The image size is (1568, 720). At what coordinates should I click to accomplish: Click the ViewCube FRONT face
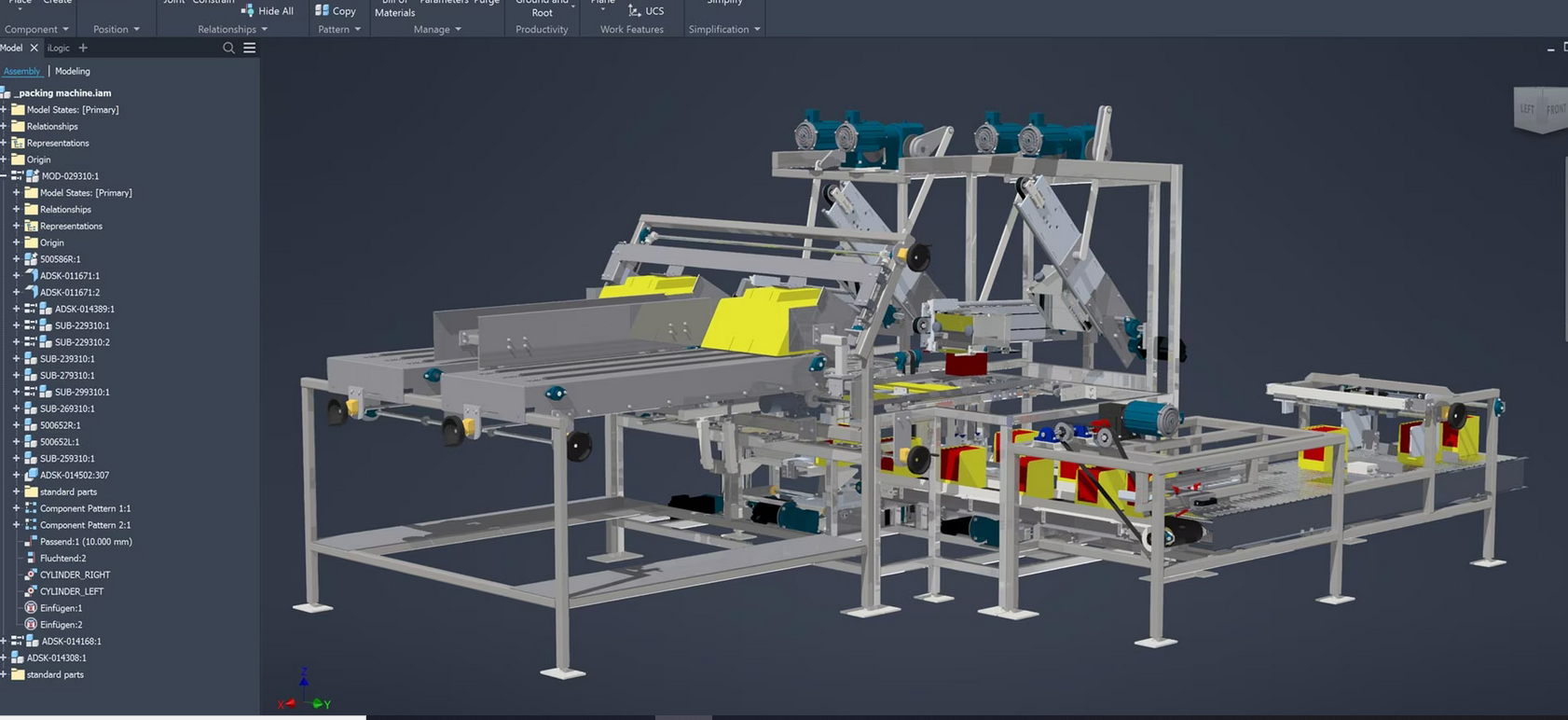tap(1555, 109)
